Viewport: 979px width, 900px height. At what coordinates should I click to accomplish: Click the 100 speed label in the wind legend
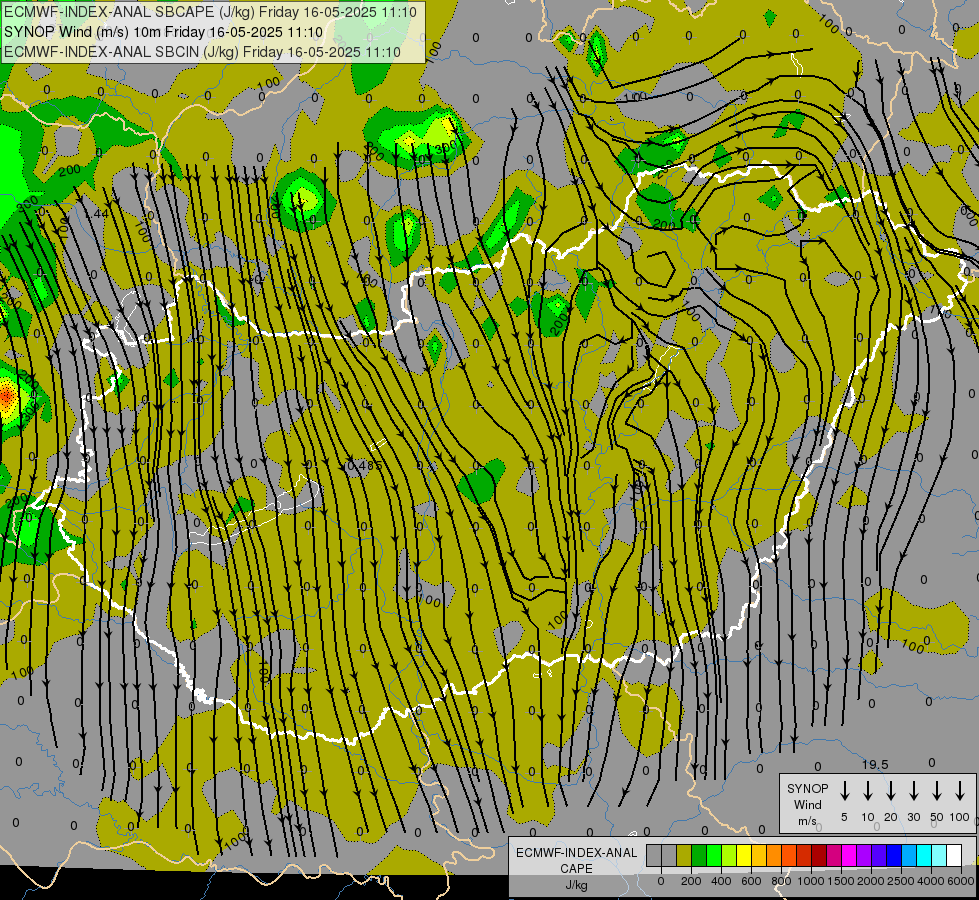pyautogui.click(x=960, y=817)
